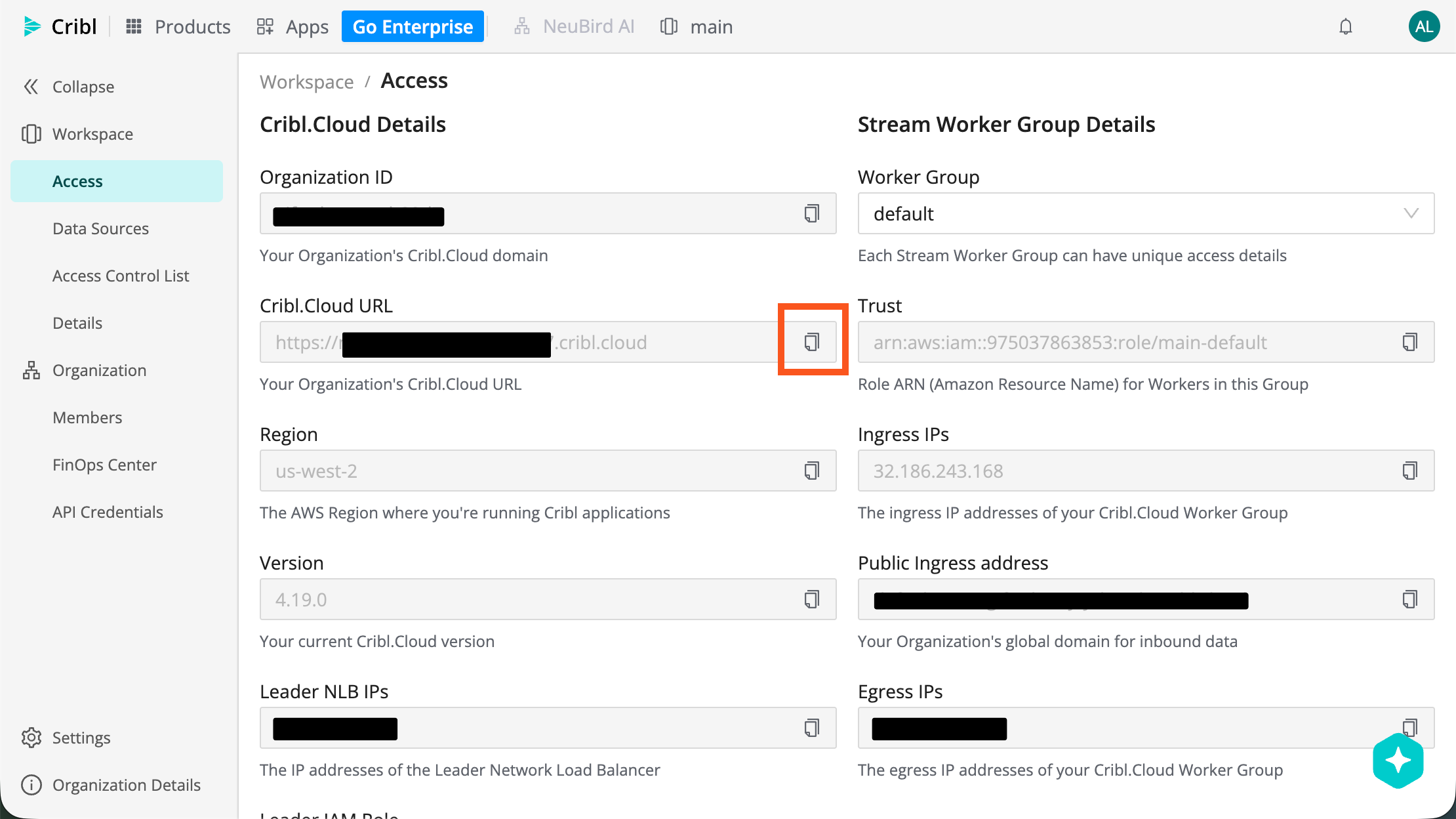Click the Worker Group dropdown chevron
The width and height of the screenshot is (1456, 819).
click(x=1411, y=213)
